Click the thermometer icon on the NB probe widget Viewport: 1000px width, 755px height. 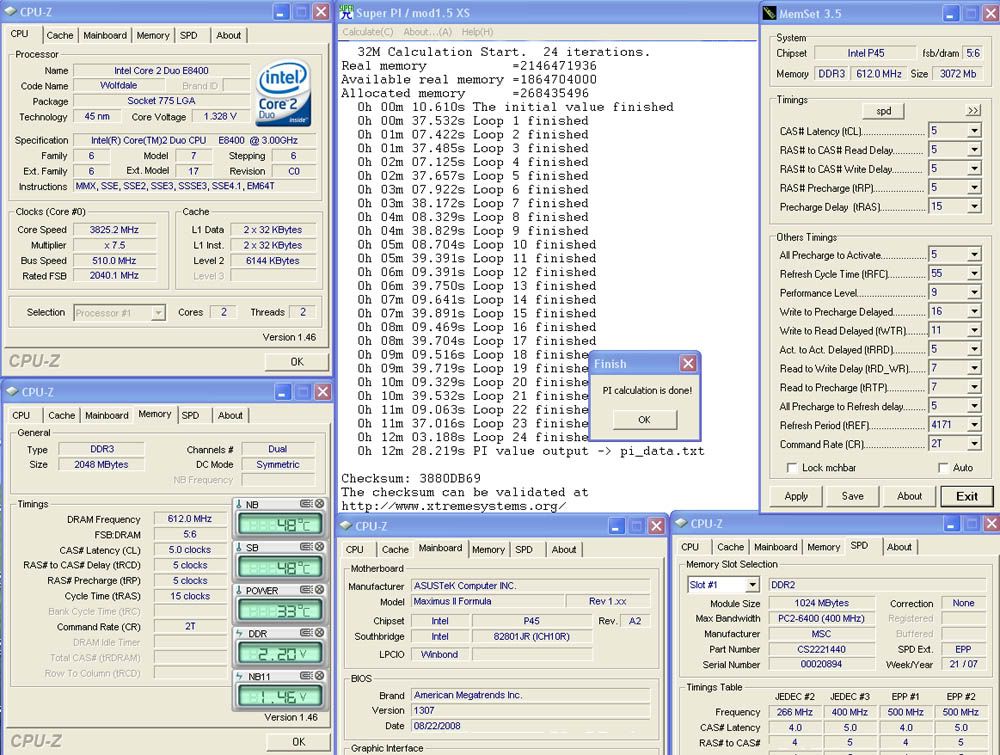click(239, 504)
